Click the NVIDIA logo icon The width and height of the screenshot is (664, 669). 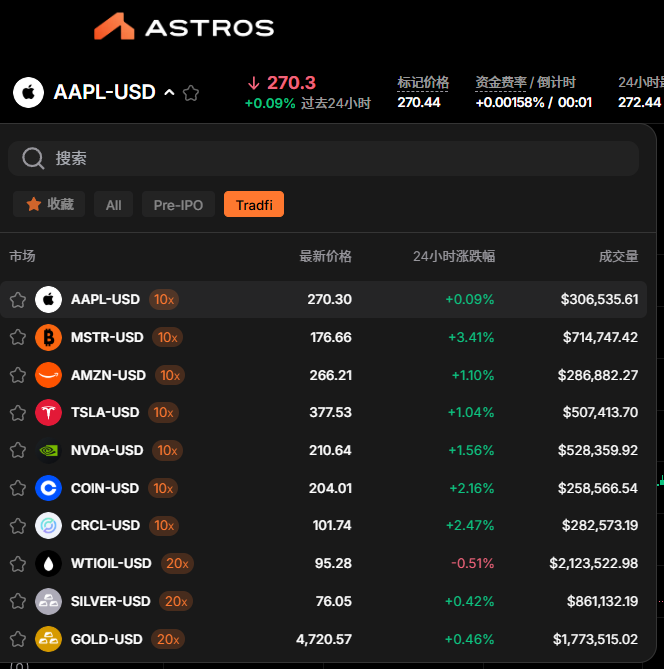(48, 451)
